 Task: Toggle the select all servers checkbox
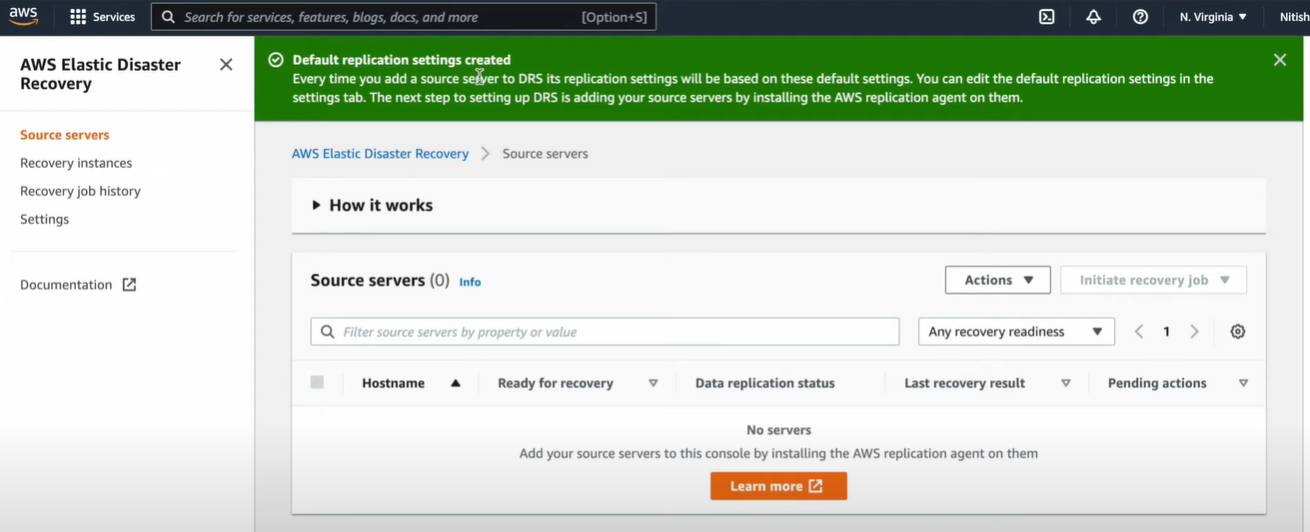point(317,382)
